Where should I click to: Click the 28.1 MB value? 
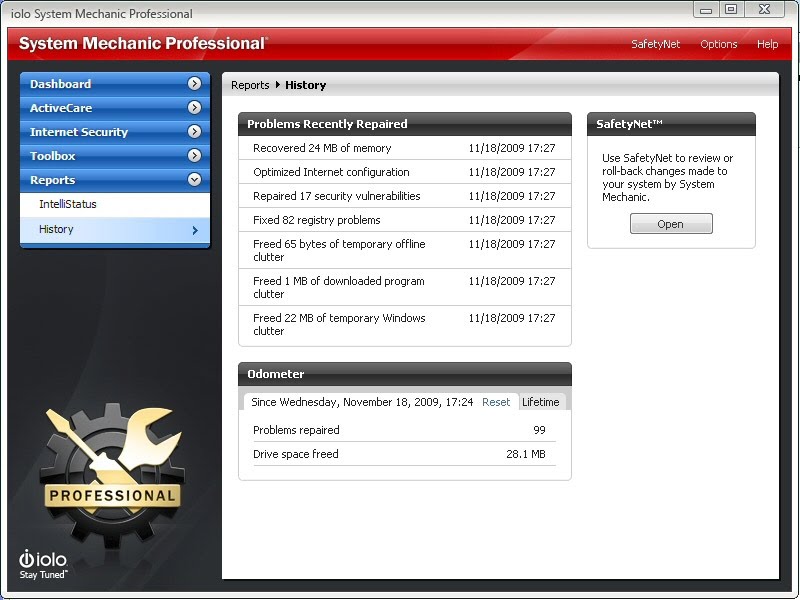(x=526, y=454)
